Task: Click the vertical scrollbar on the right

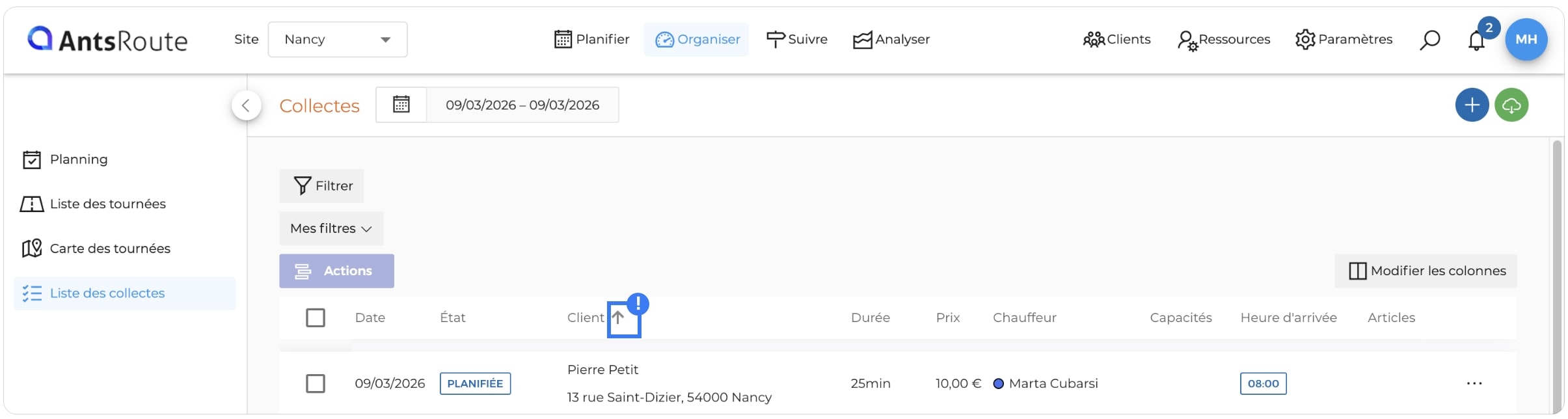Action: [x=1557, y=277]
